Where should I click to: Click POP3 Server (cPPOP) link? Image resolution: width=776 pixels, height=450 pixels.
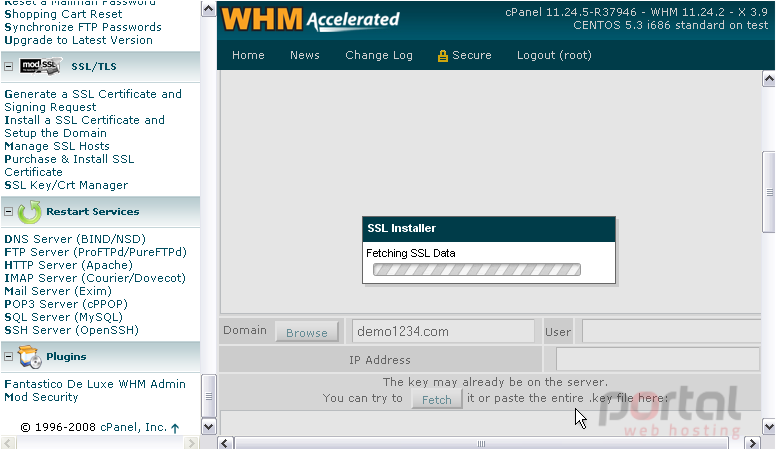pos(66,304)
